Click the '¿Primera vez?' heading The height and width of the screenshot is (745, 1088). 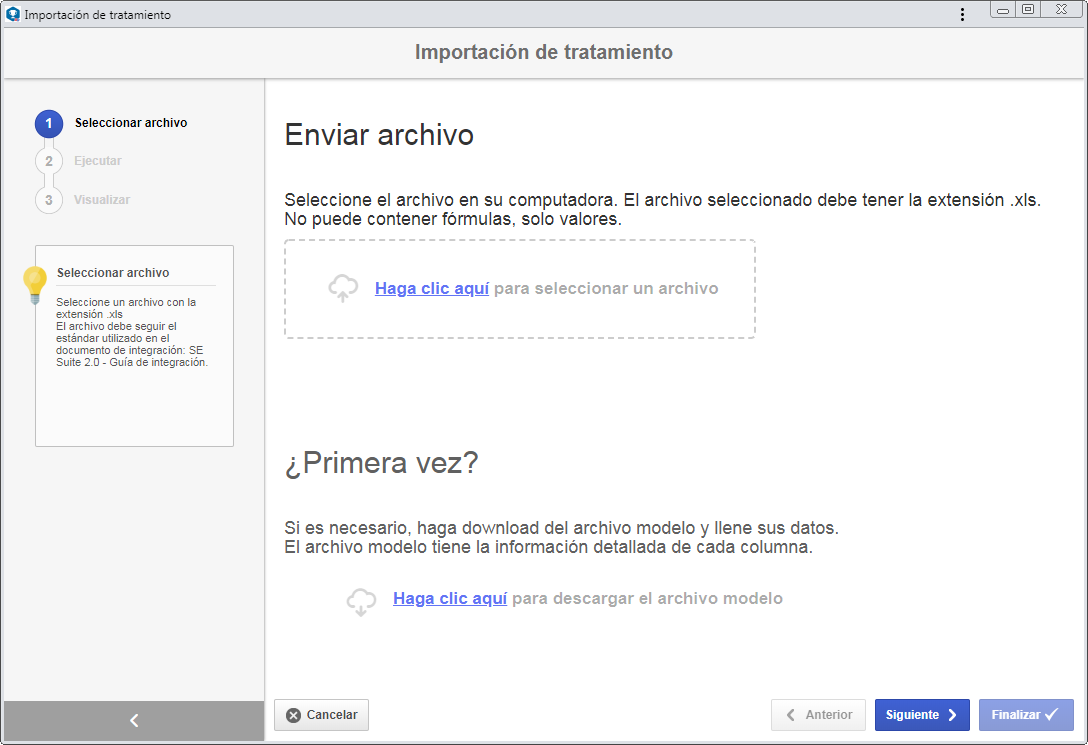click(382, 463)
